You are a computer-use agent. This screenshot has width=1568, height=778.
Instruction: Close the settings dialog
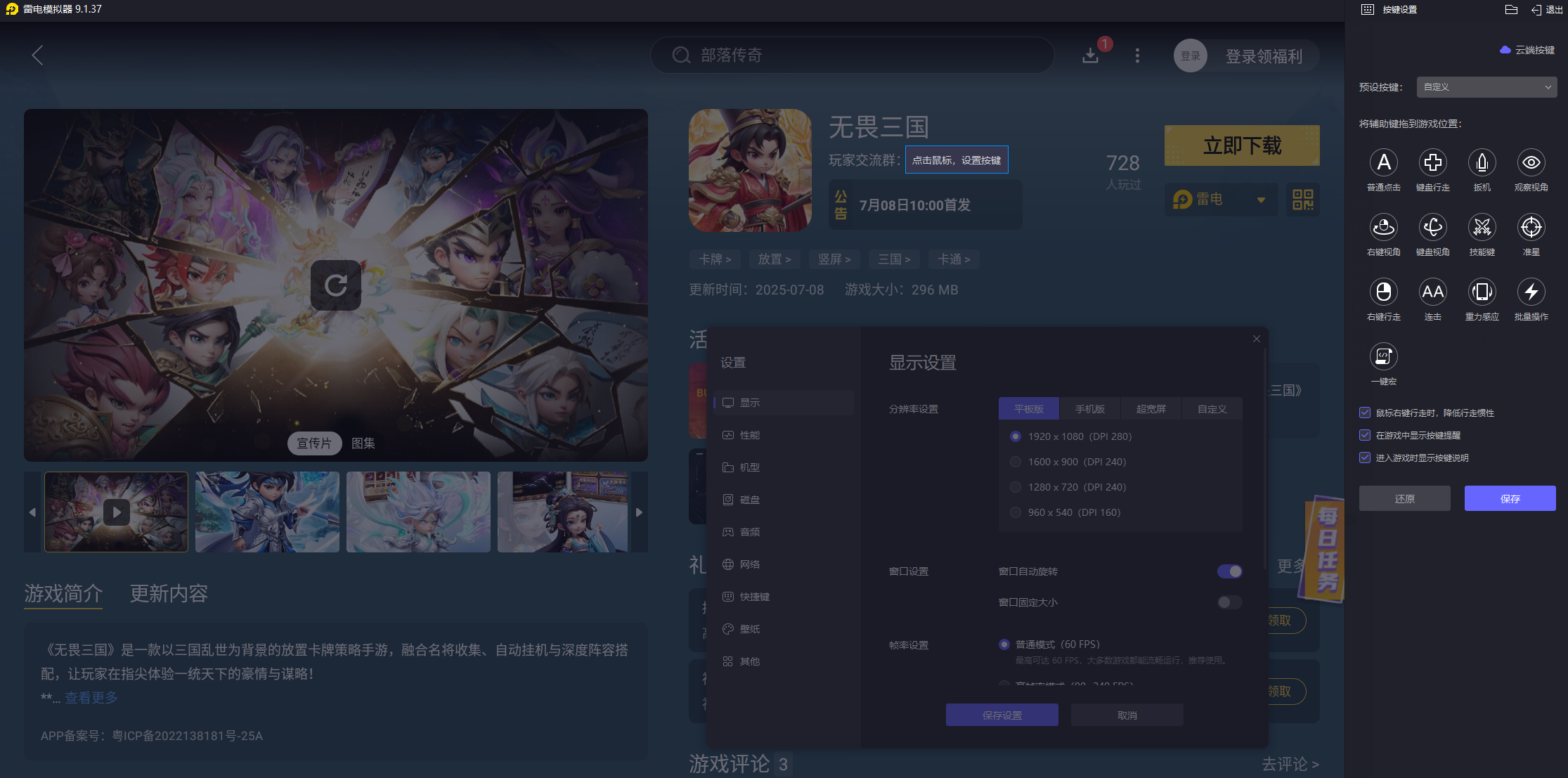pyautogui.click(x=1256, y=339)
